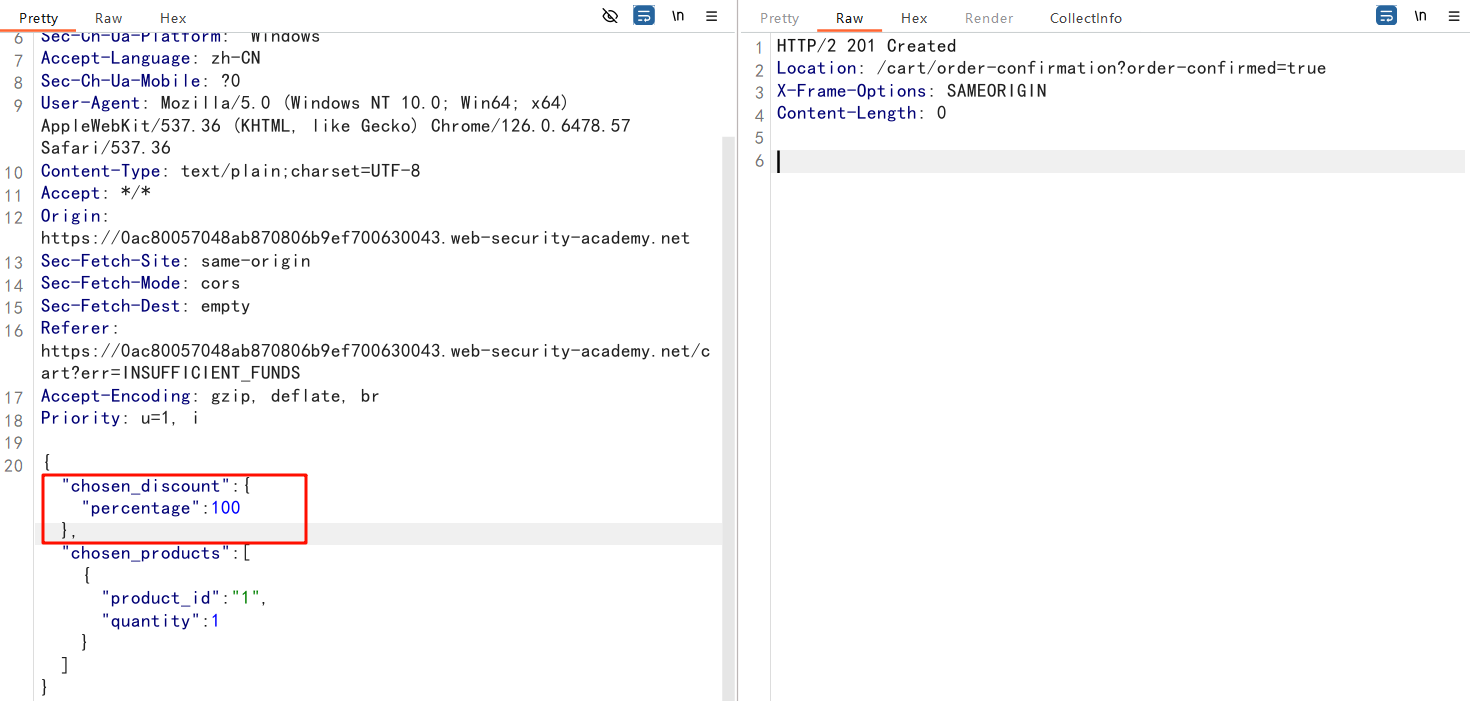Open the response Render tab
The width and height of the screenshot is (1470, 701).
pyautogui.click(x=989, y=18)
